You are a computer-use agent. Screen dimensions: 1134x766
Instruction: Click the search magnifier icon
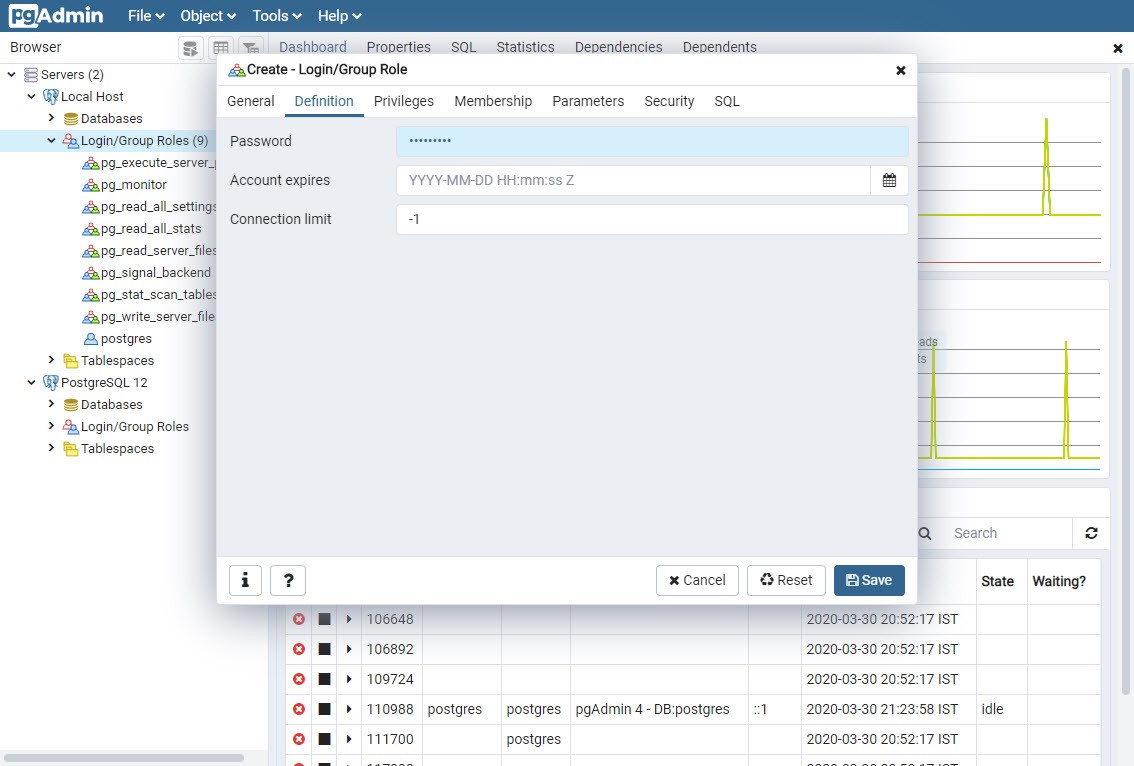925,533
